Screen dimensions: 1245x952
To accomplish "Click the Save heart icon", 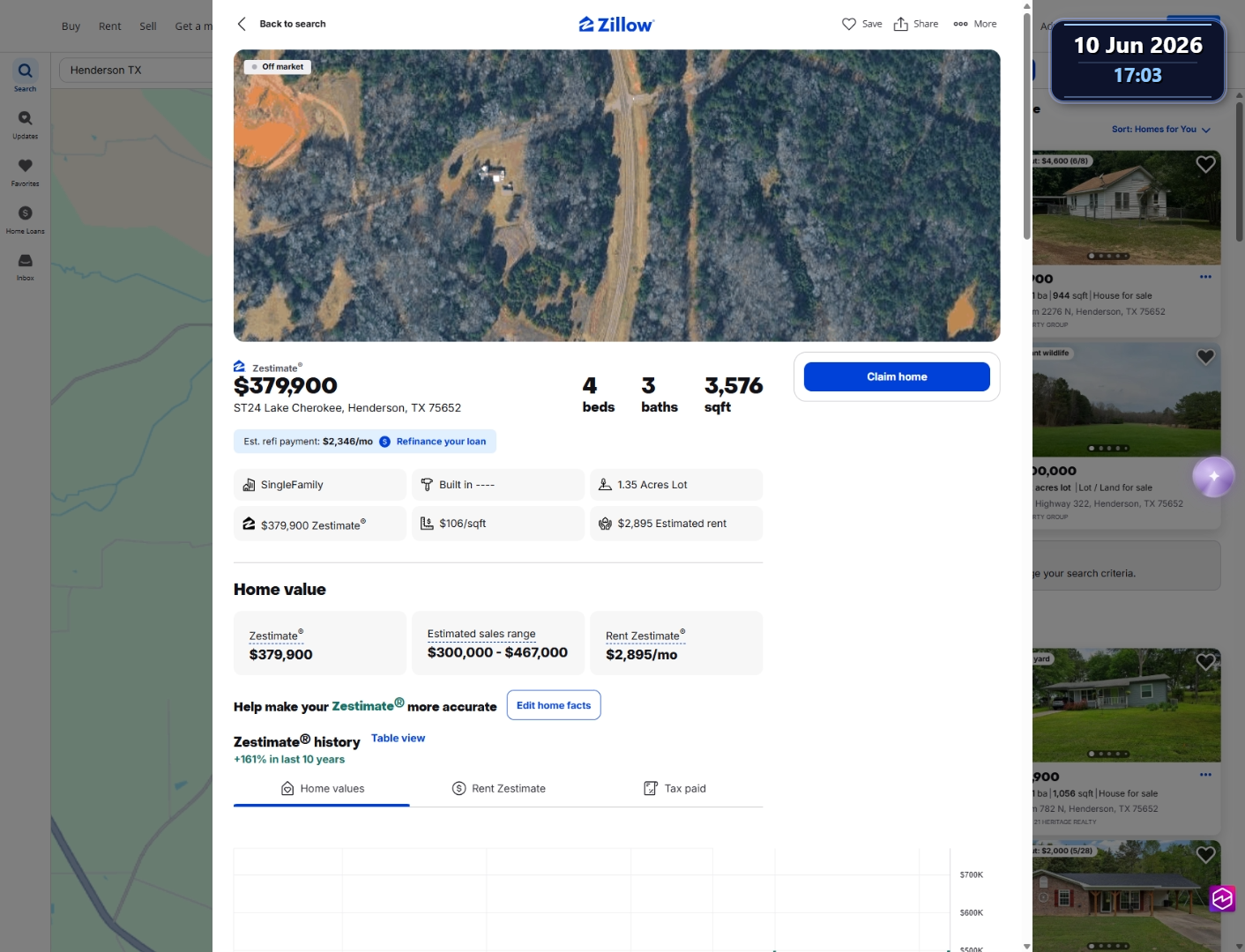I will (x=849, y=24).
